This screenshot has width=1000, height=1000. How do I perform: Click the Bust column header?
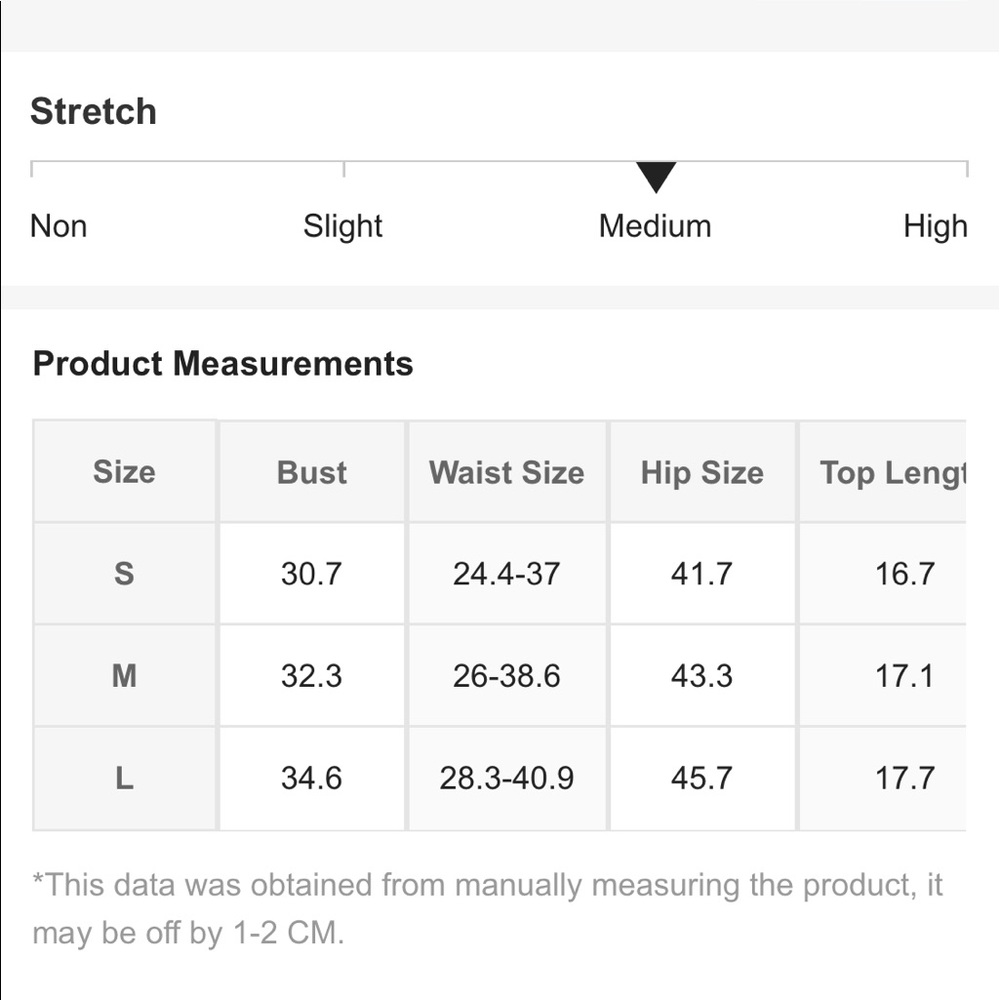coord(312,473)
